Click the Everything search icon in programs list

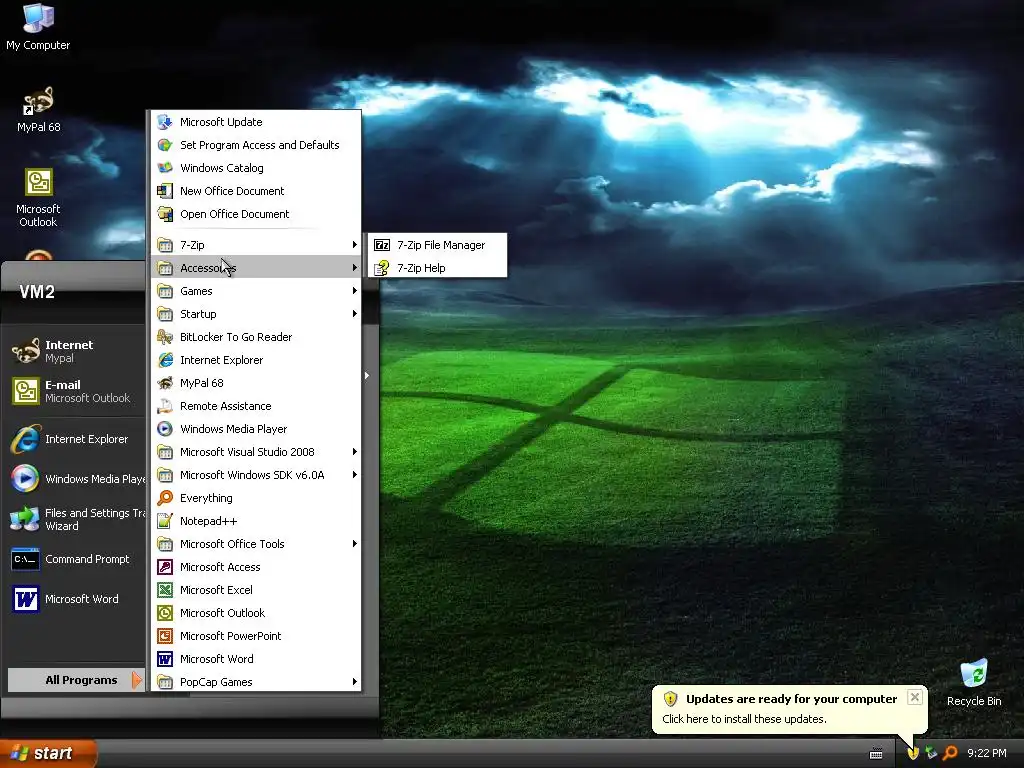pos(165,498)
